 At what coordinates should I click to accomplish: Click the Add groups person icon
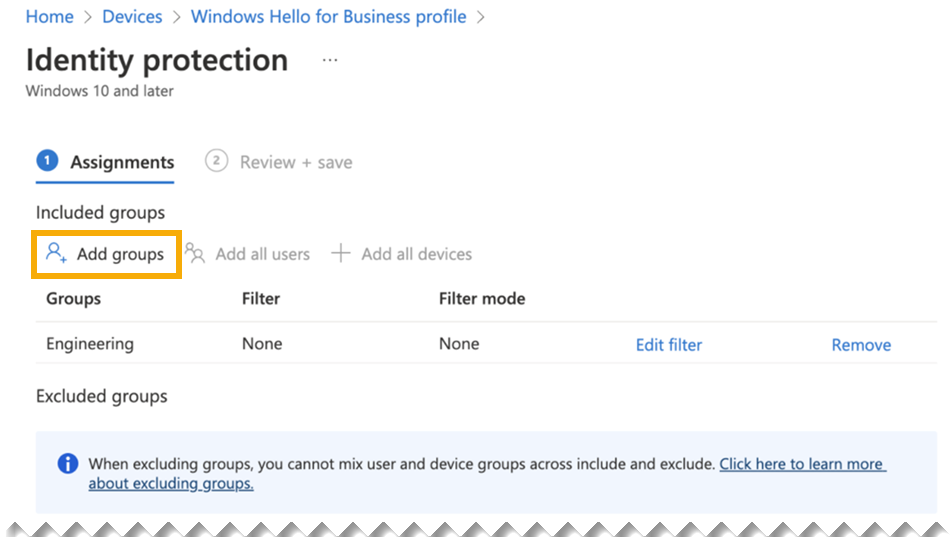(56, 254)
